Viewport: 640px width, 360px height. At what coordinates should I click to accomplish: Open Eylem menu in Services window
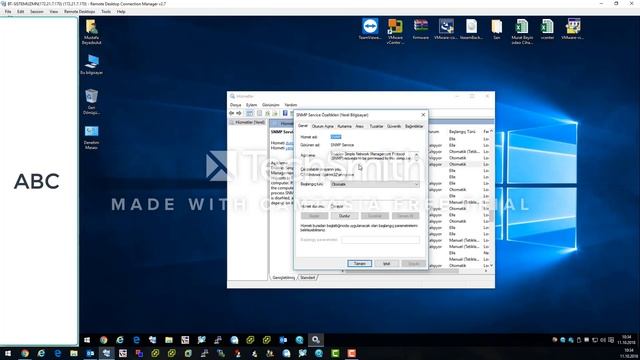click(x=251, y=105)
